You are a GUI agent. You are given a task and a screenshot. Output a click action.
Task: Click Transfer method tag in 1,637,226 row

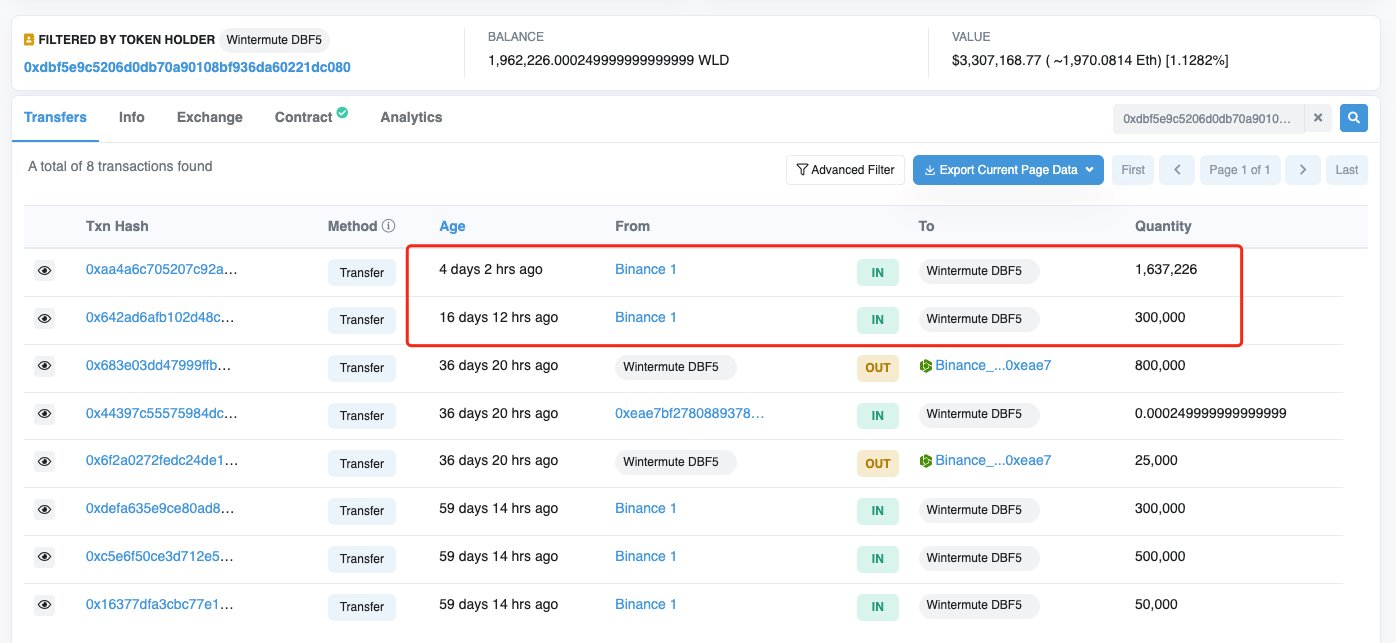[x=362, y=272]
